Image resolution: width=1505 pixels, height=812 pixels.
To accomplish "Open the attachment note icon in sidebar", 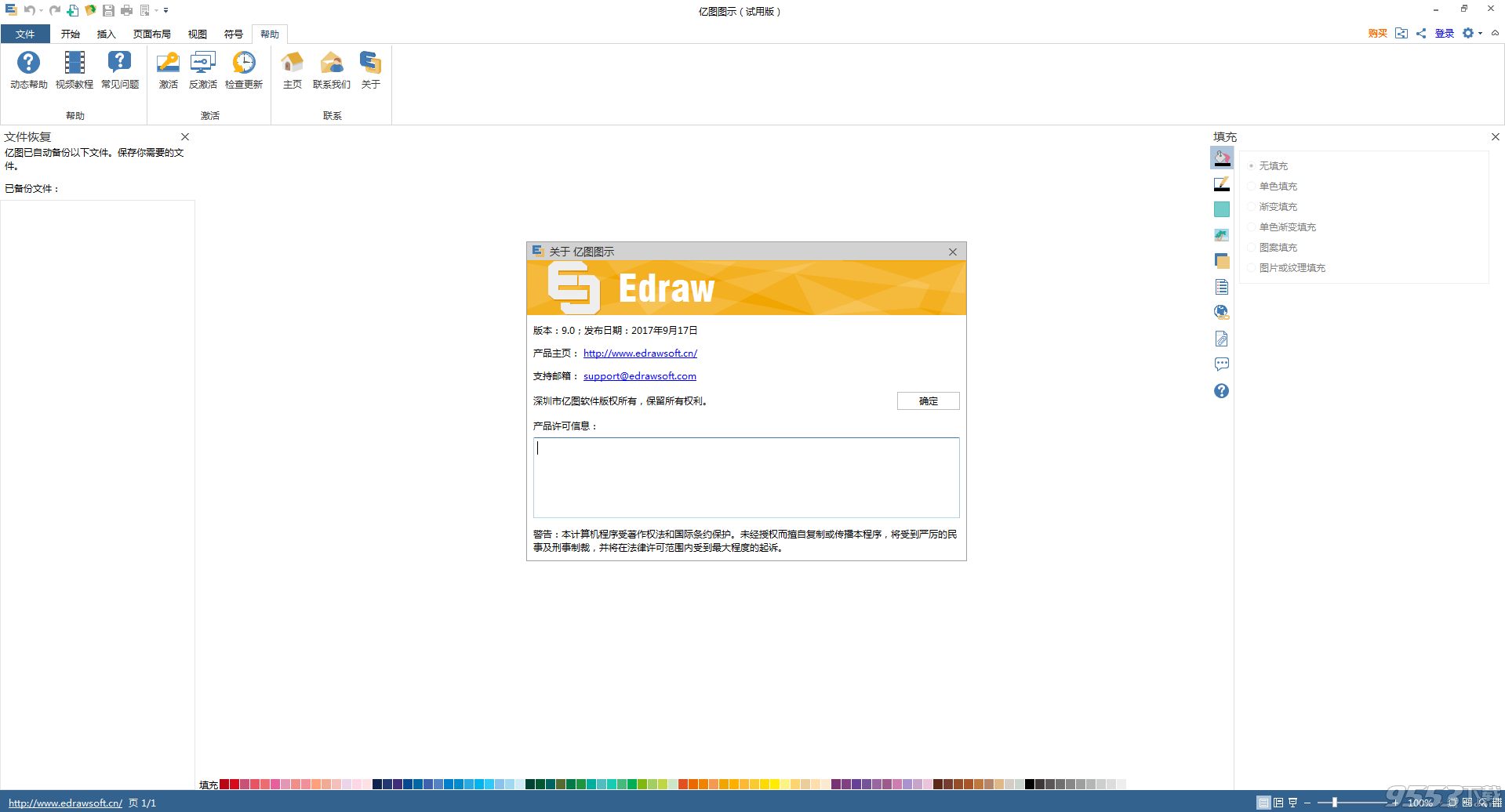I will (x=1222, y=339).
